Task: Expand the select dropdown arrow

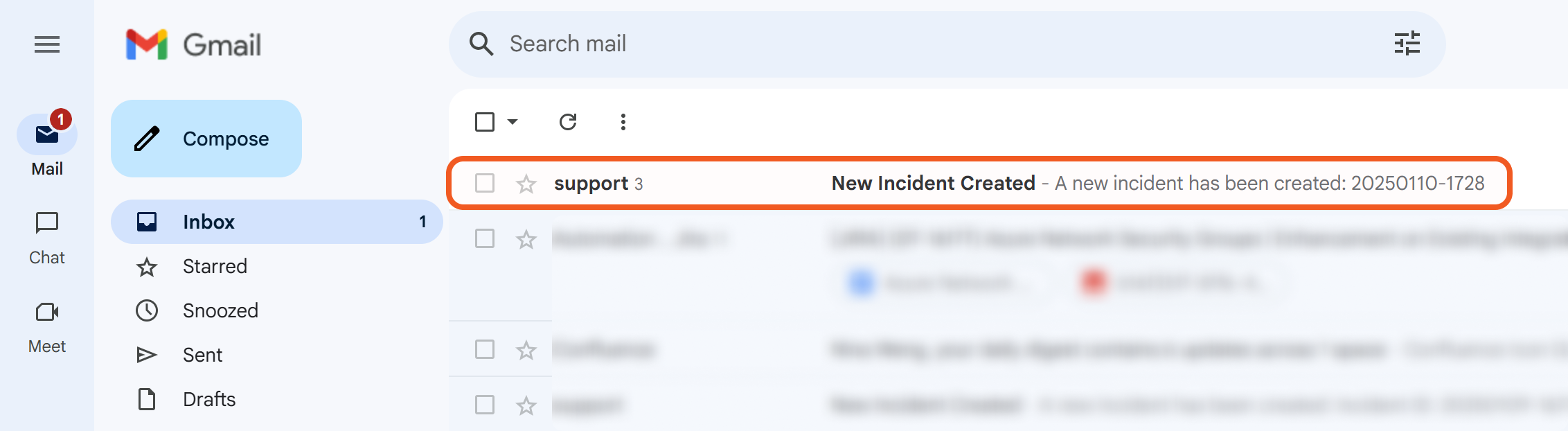Action: (x=513, y=122)
